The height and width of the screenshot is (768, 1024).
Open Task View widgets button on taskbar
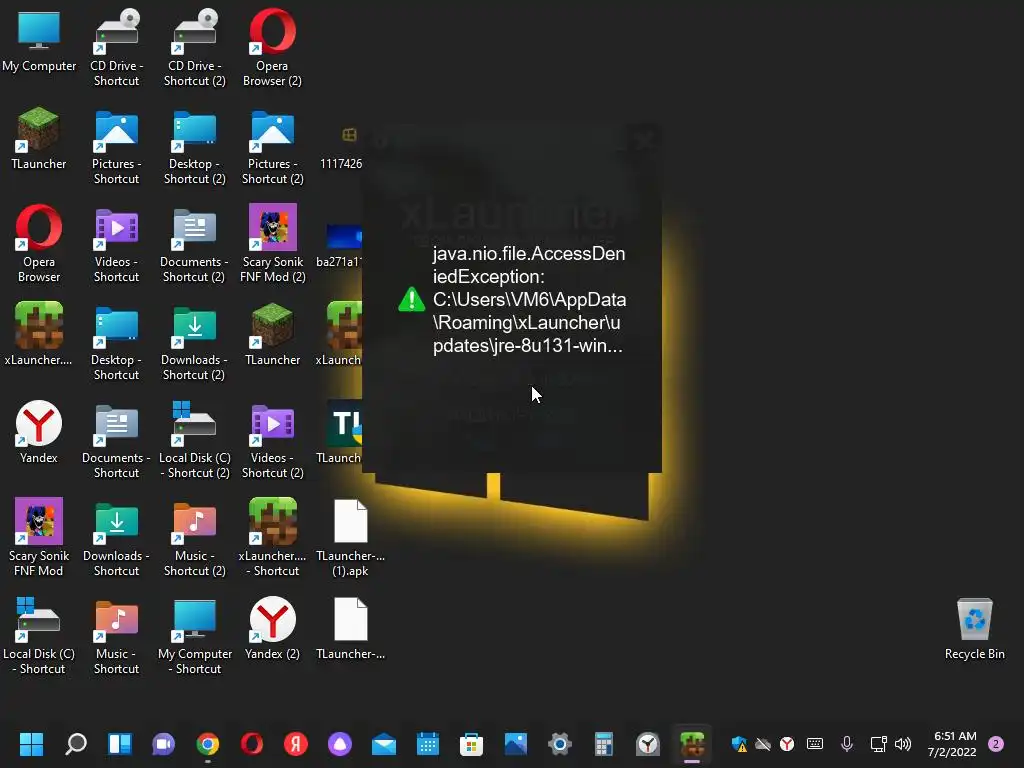point(120,744)
